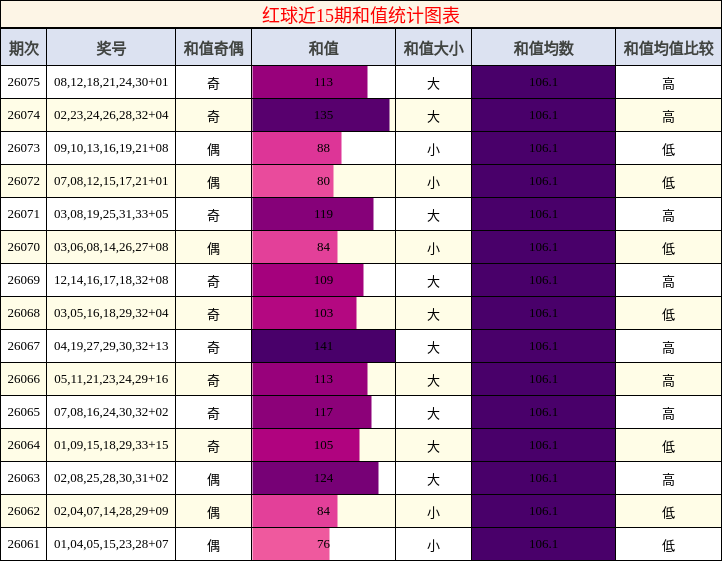722x561 pixels.
Task: Click the sum bar showing 88
Action: (297, 148)
